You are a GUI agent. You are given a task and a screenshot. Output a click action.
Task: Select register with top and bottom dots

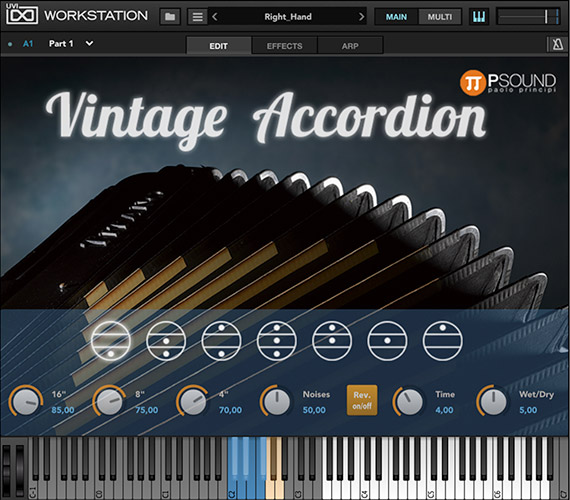pos(221,341)
